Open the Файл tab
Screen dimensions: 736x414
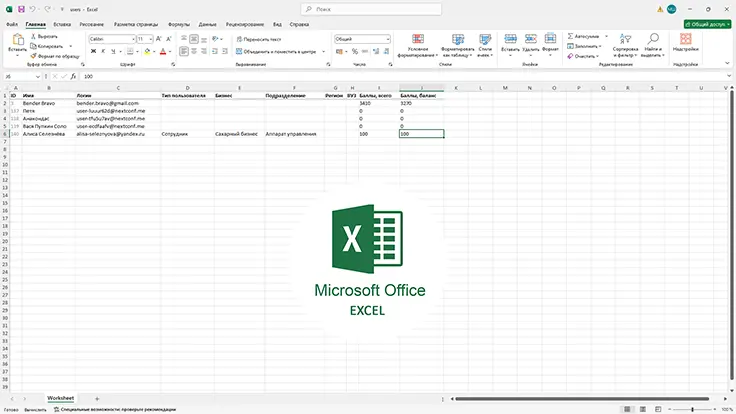pos(12,24)
